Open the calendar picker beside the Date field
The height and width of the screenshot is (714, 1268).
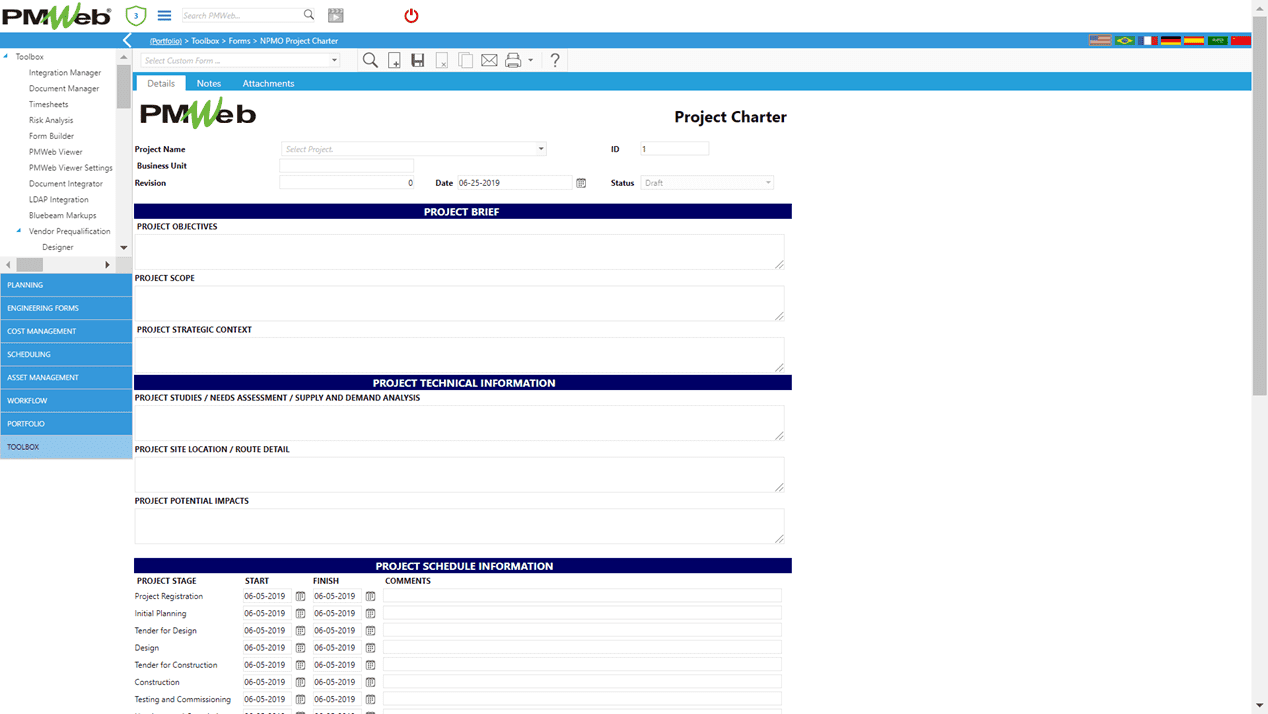tap(581, 183)
